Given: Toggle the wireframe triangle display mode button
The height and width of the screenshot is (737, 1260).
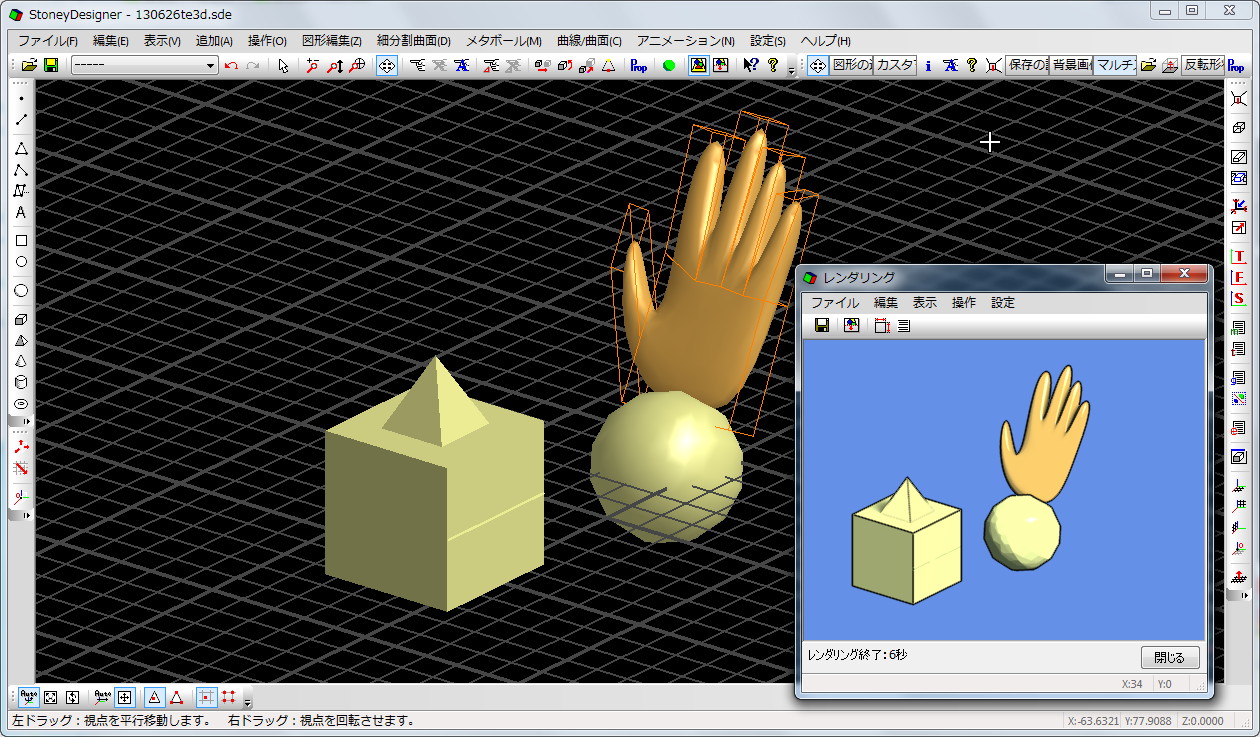Looking at the screenshot, I should tap(176, 697).
